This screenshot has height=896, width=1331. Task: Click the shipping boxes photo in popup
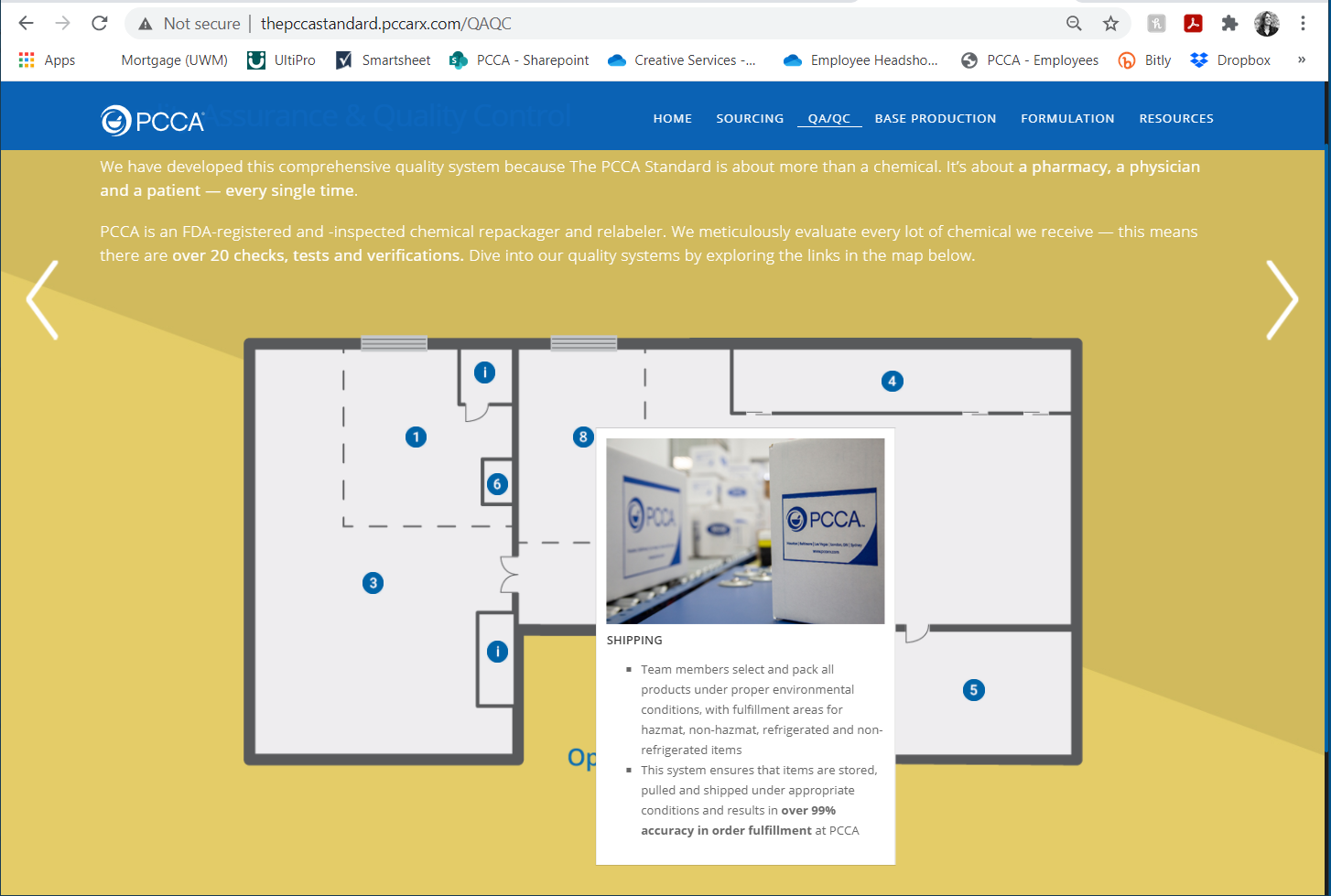click(745, 531)
